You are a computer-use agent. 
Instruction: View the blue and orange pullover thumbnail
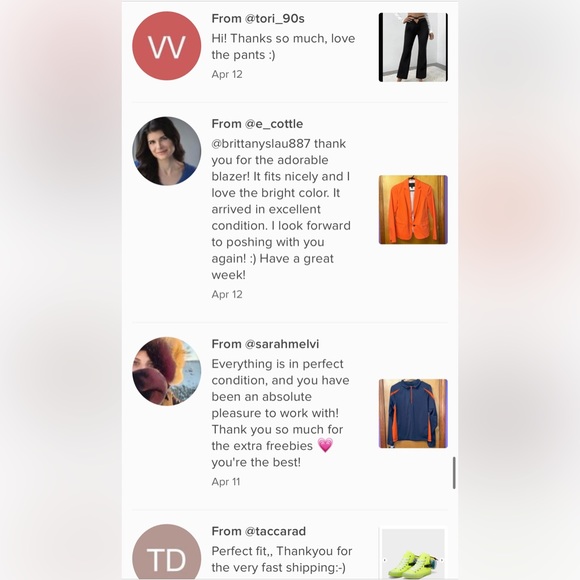(413, 414)
